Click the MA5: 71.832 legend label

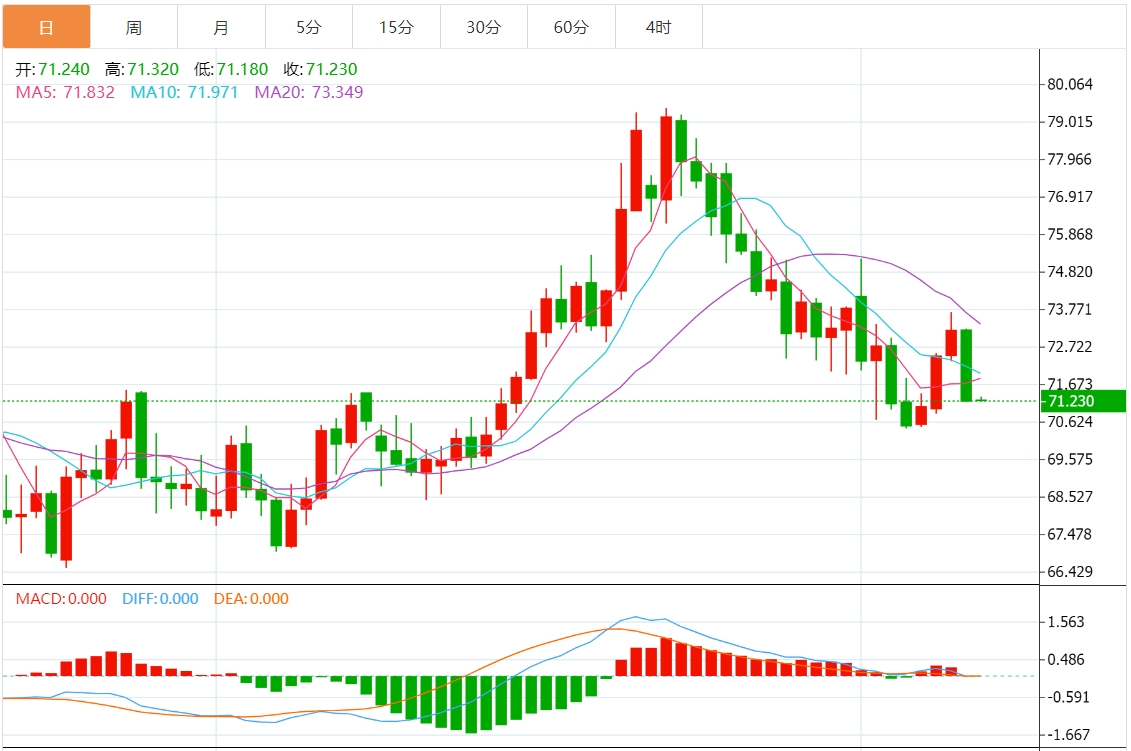click(65, 92)
